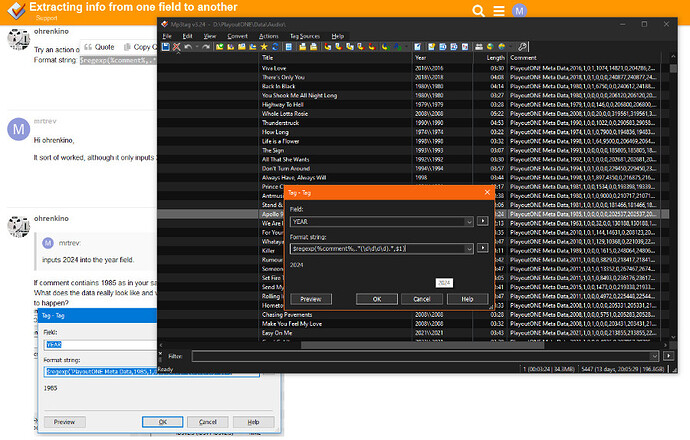Click the Preview button in dark dialog
690x440 pixels.
click(311, 299)
